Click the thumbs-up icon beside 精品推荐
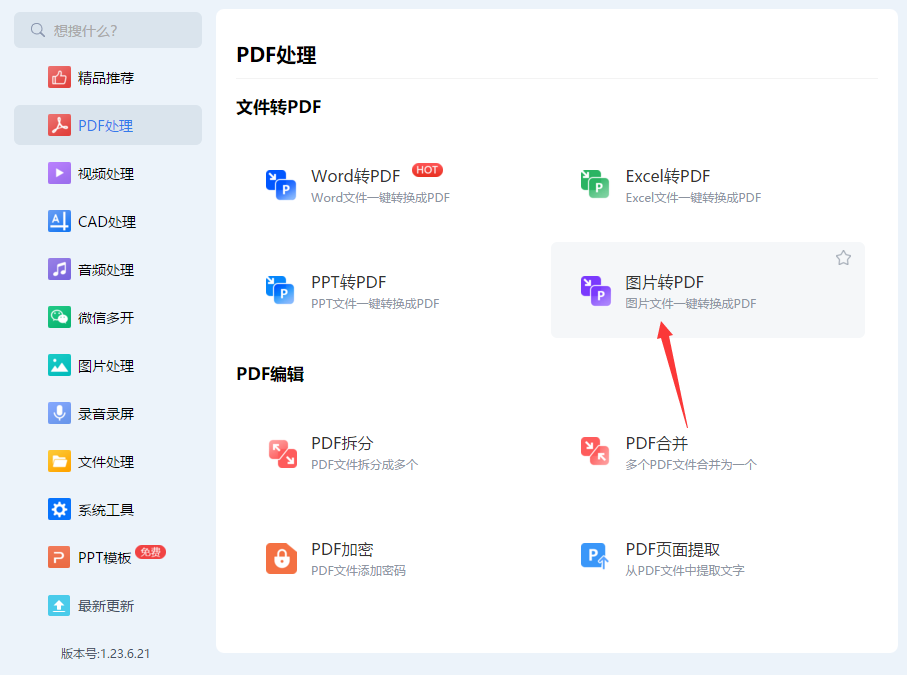 pos(59,78)
